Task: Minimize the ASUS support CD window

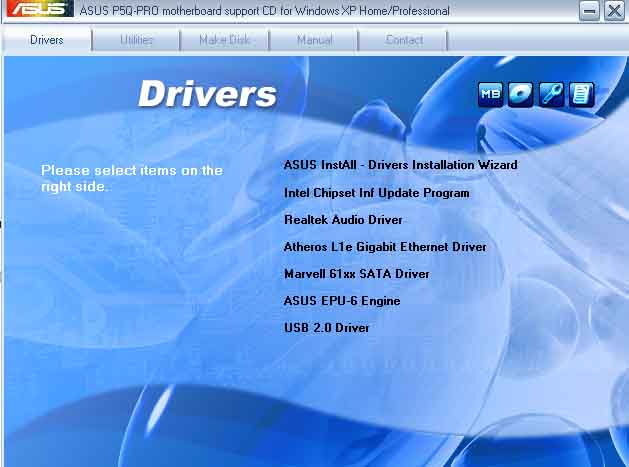Action: tap(589, 11)
